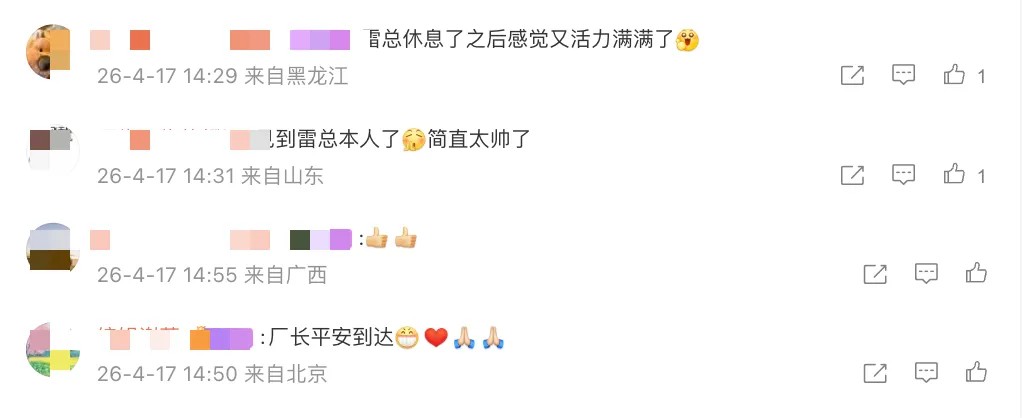1022x418 pixels.
Task: View profile picture of Beijing commenter
Action: pyautogui.click(x=52, y=349)
